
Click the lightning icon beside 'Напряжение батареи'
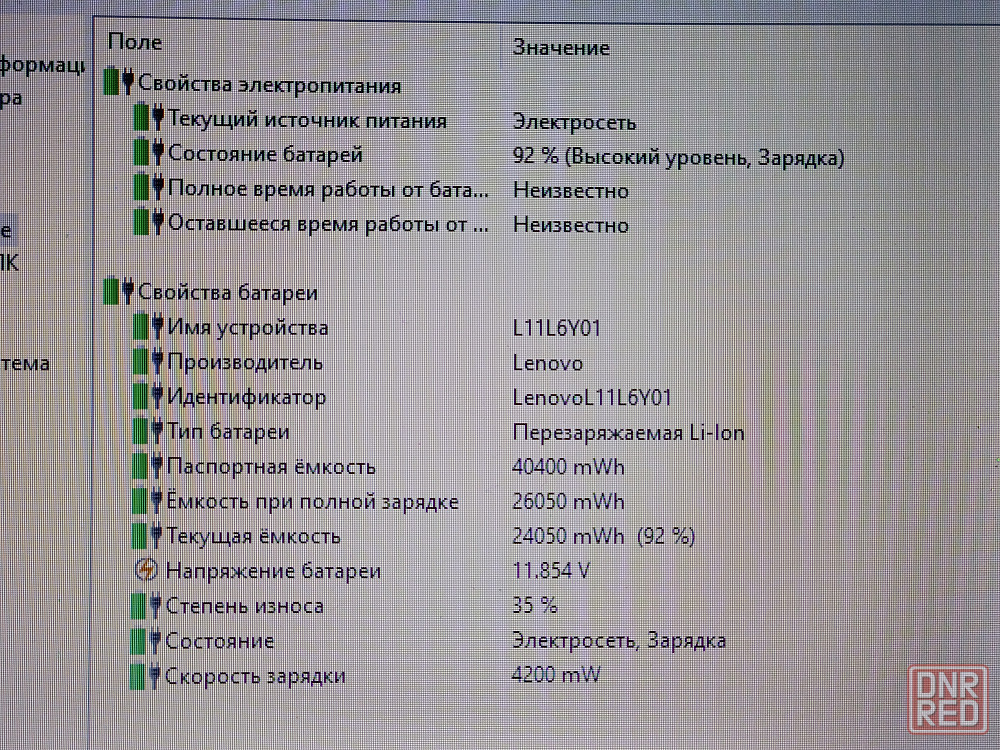(146, 571)
